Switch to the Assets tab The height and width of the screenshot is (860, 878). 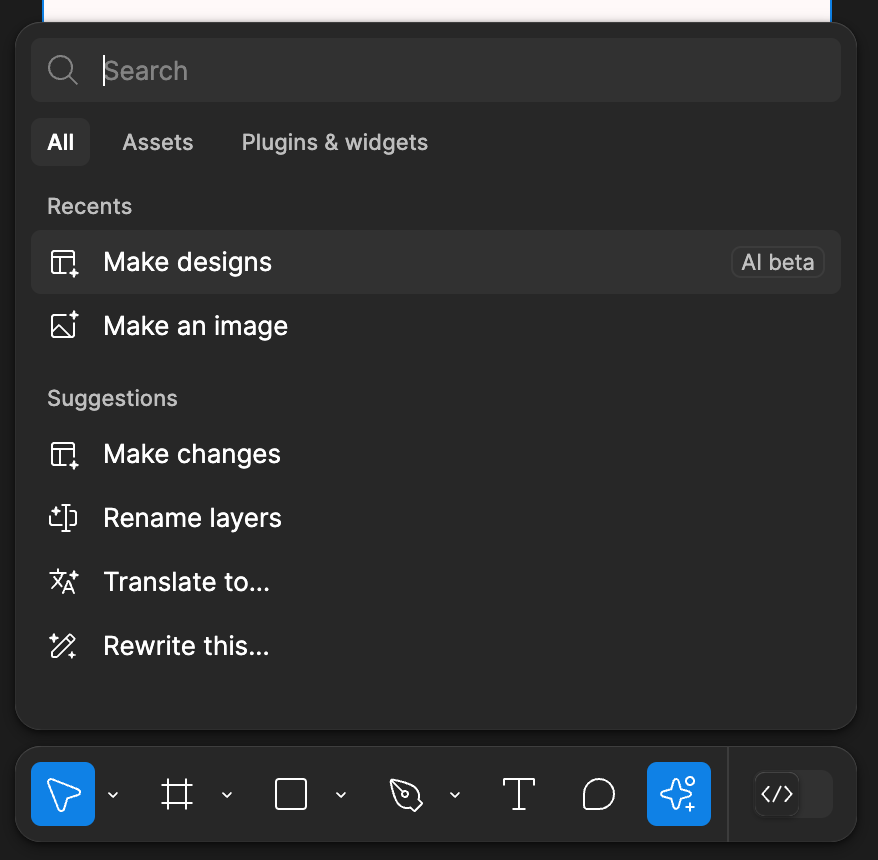158,142
